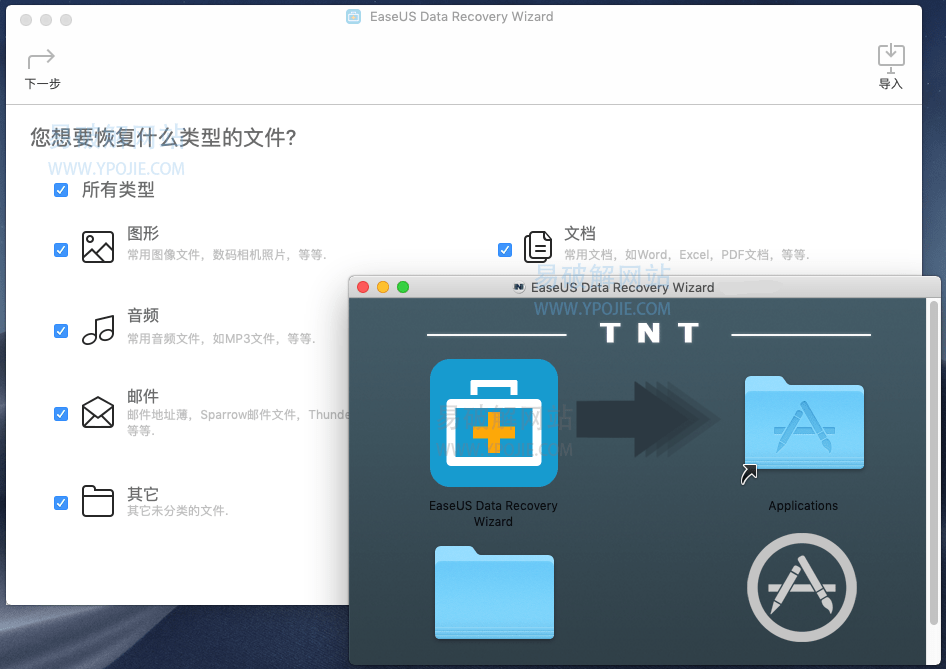Toggle the 图形 graphics checkbox
Screen dimensions: 946x669
[61, 250]
